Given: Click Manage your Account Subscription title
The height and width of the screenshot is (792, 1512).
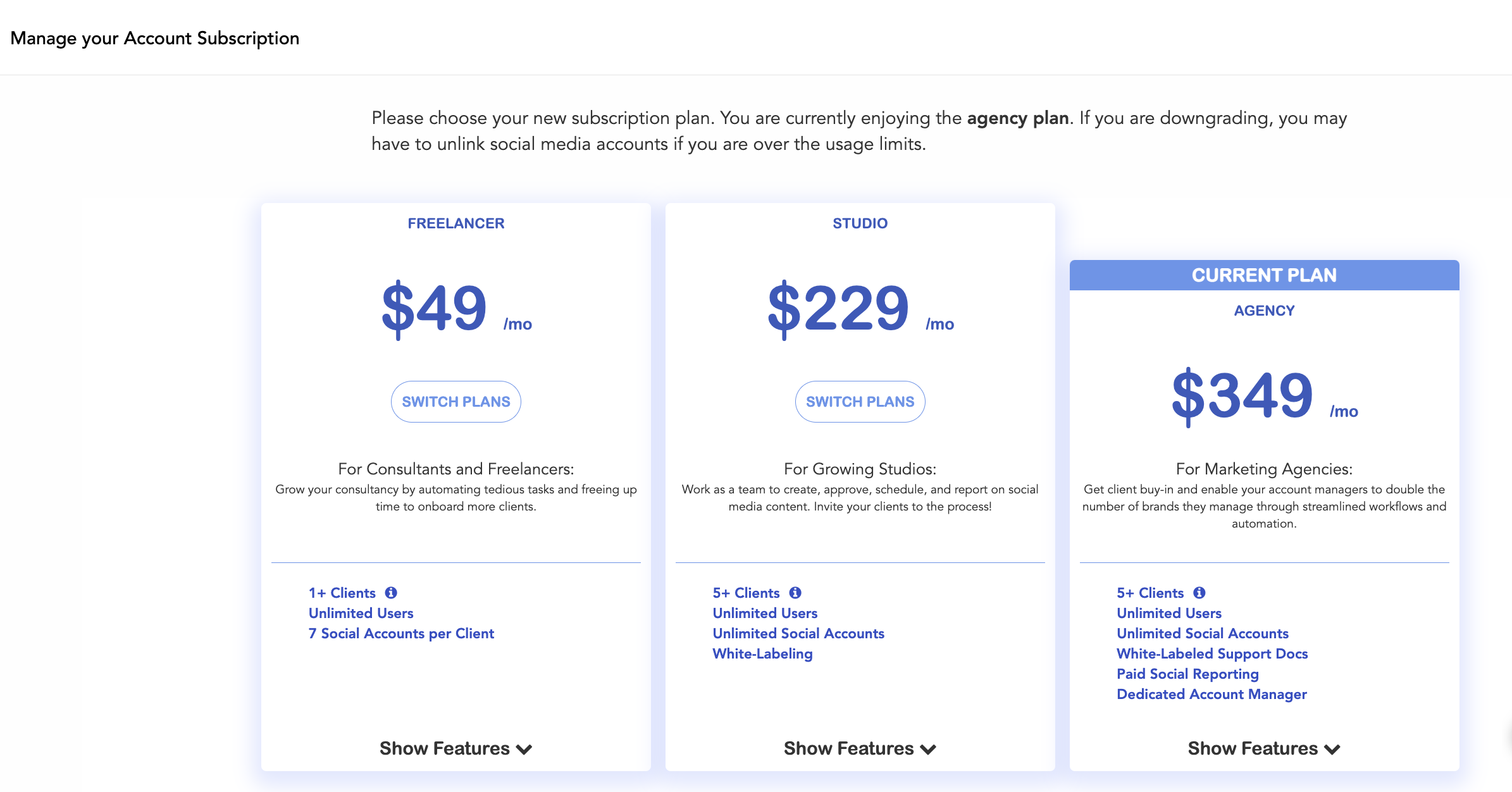Looking at the screenshot, I should point(155,38).
